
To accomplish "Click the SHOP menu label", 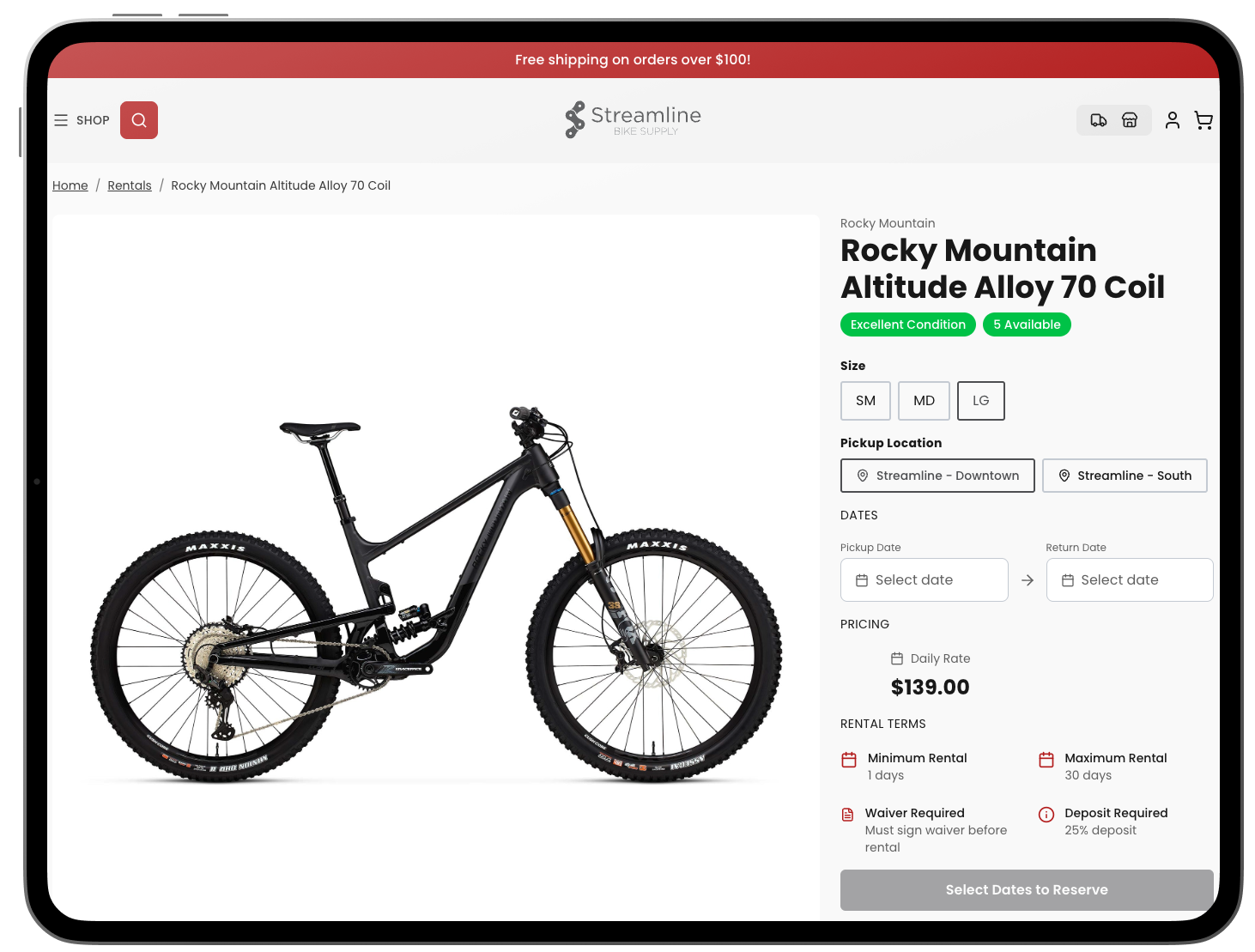I will click(93, 120).
